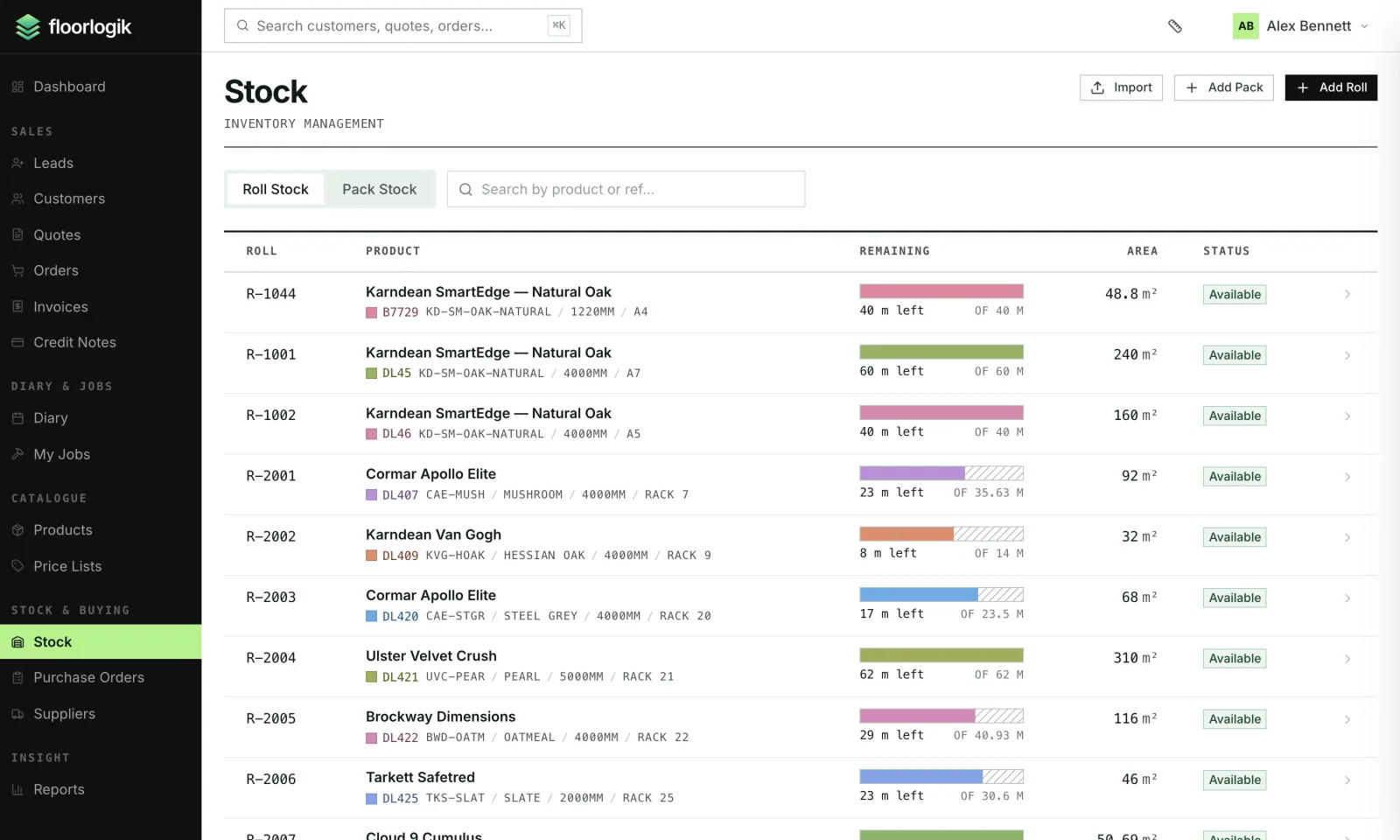Open the Alex Bennett user dropdown
Viewport: 1400px width, 840px height.
tap(1301, 26)
